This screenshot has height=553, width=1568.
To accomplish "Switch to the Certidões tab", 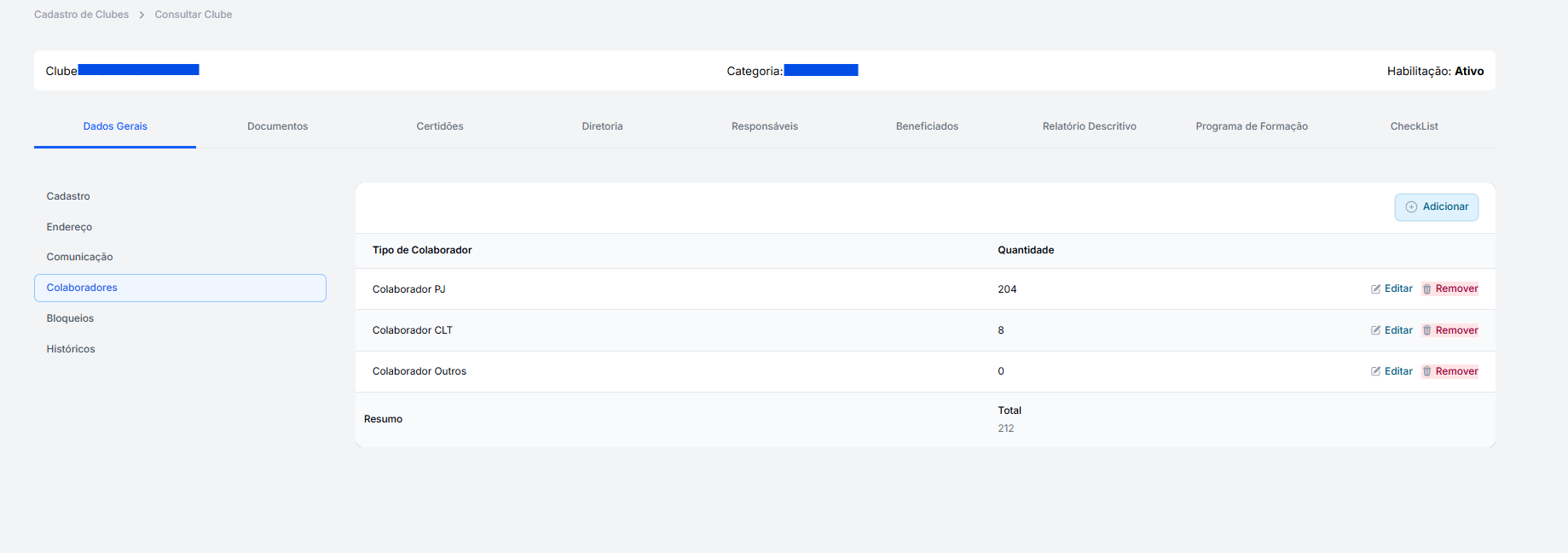I will [x=440, y=126].
